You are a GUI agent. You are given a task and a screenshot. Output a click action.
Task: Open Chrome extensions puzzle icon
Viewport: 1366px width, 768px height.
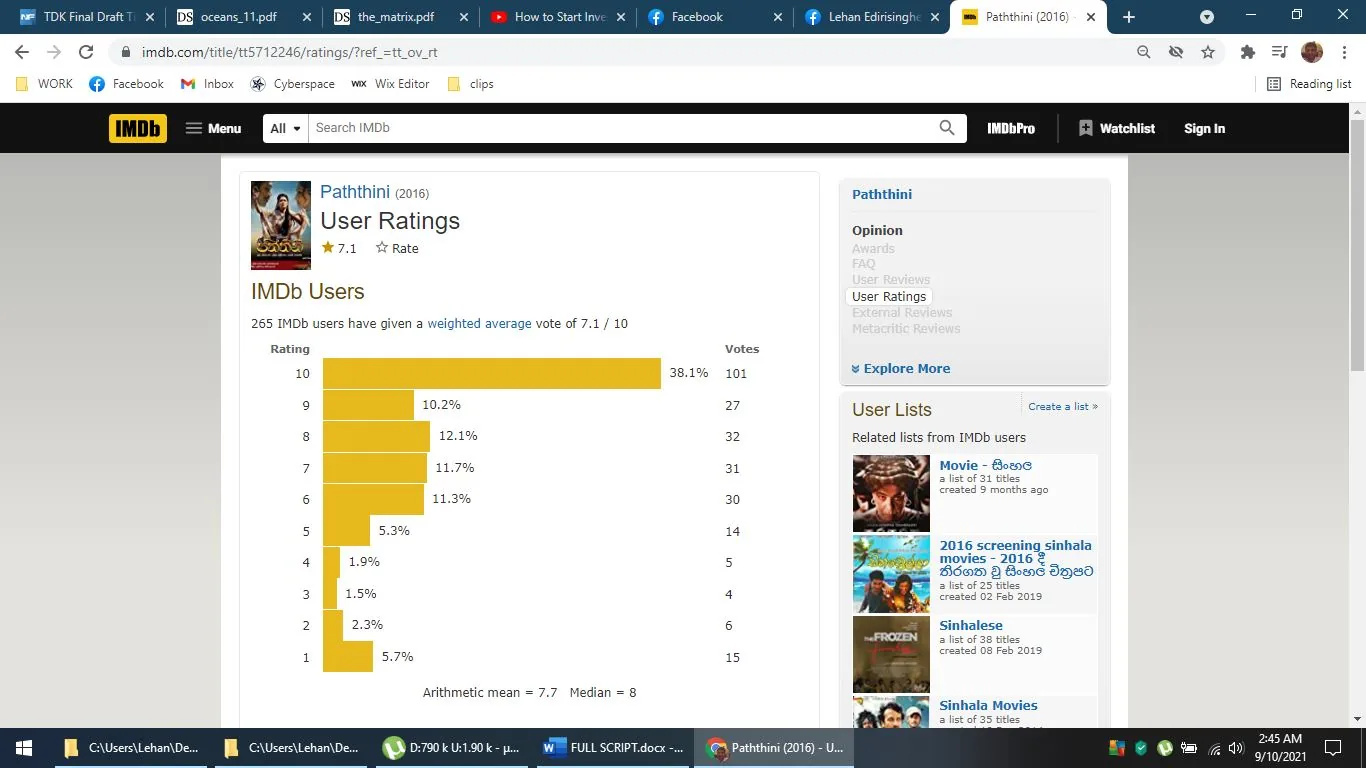(1247, 52)
